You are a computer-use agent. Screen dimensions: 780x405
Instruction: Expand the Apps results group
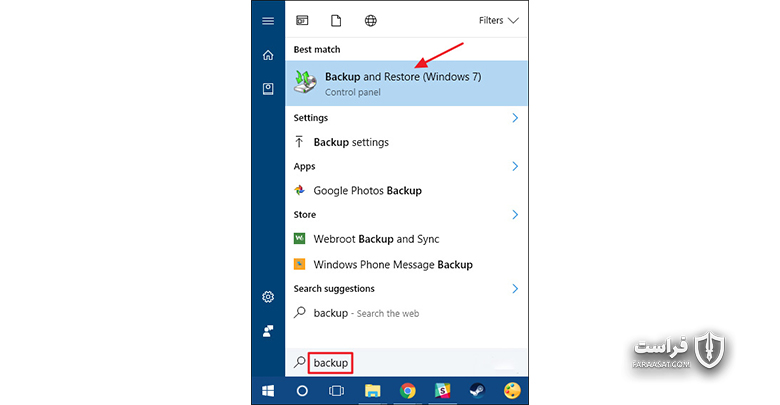click(515, 166)
